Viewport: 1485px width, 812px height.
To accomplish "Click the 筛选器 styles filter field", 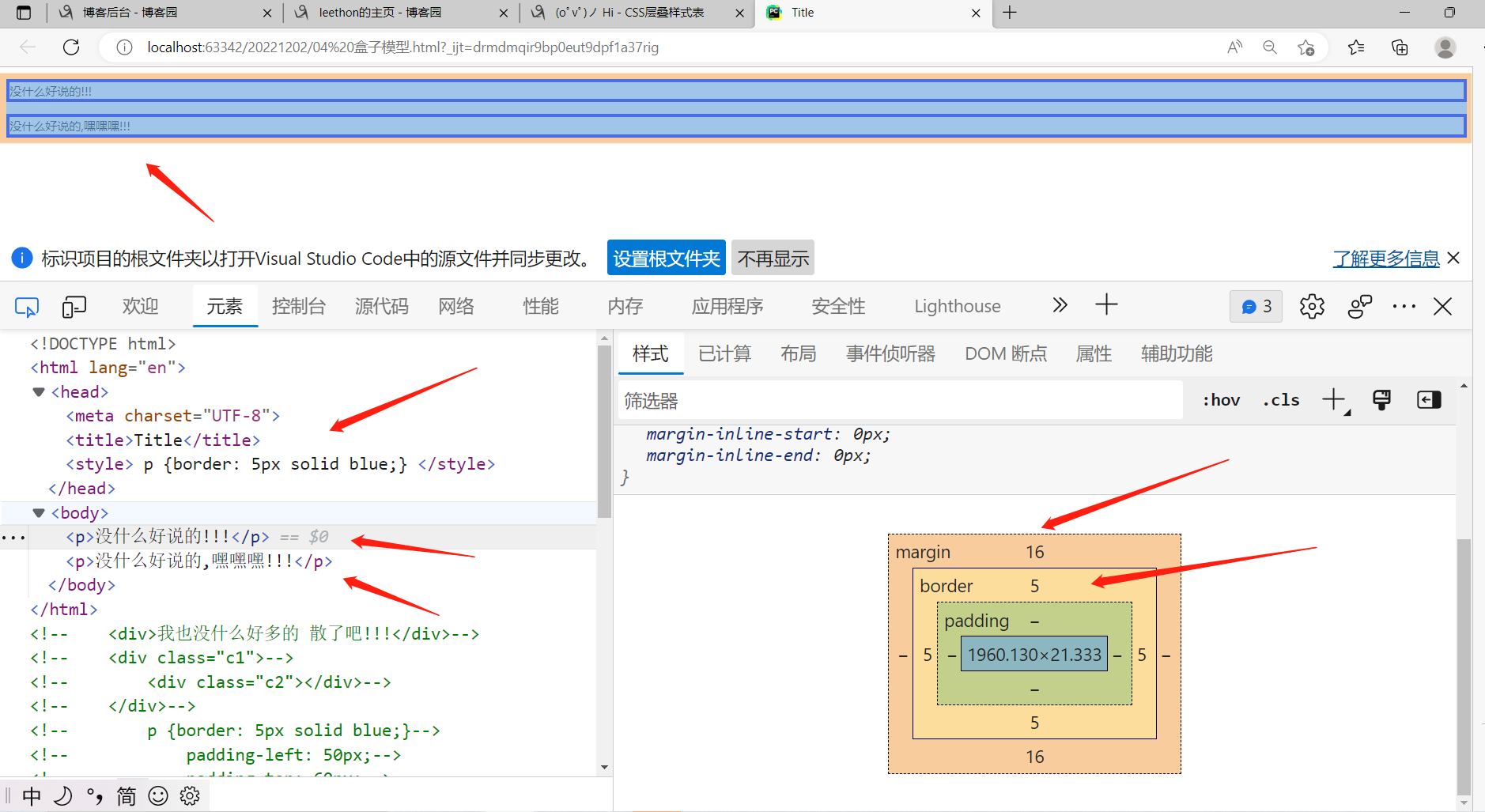I will point(900,401).
